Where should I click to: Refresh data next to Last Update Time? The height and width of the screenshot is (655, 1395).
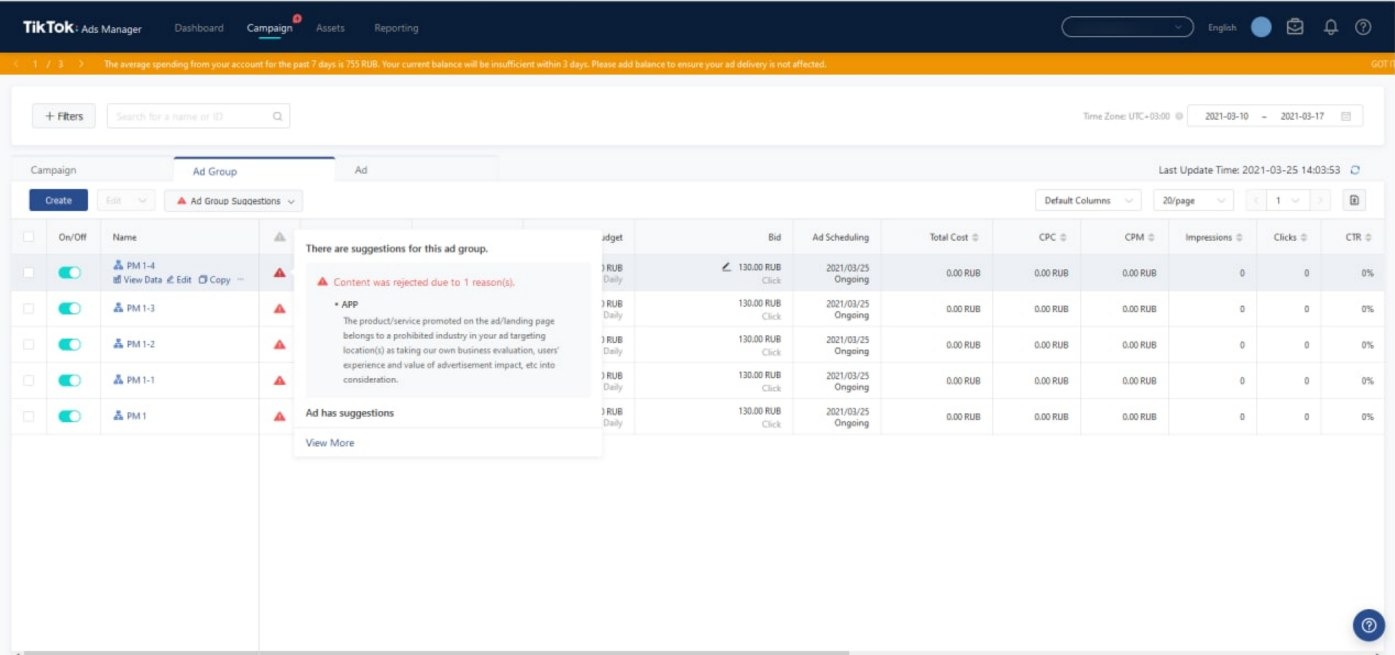1355,170
